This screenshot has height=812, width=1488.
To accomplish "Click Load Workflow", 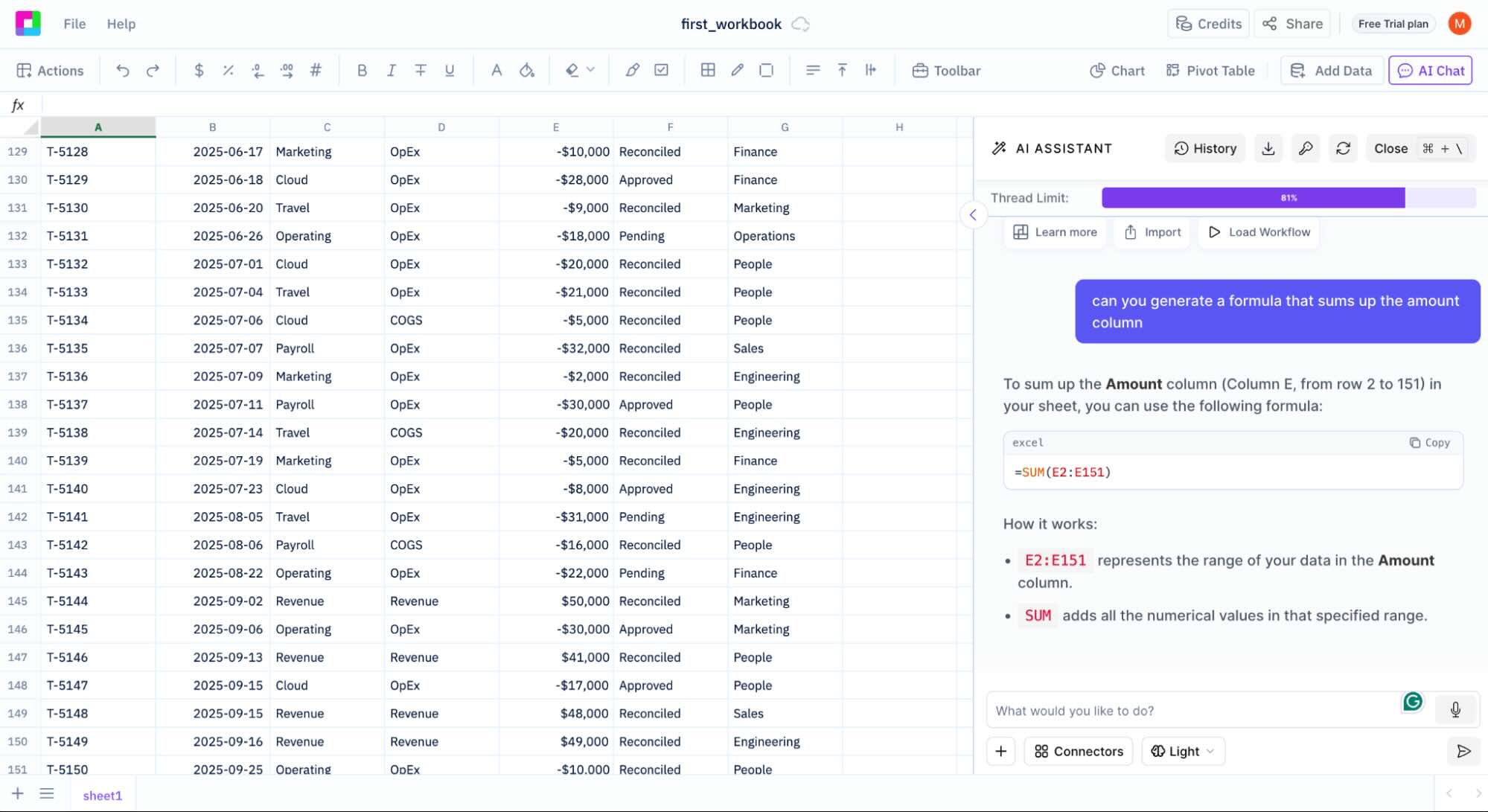I will (x=1259, y=232).
